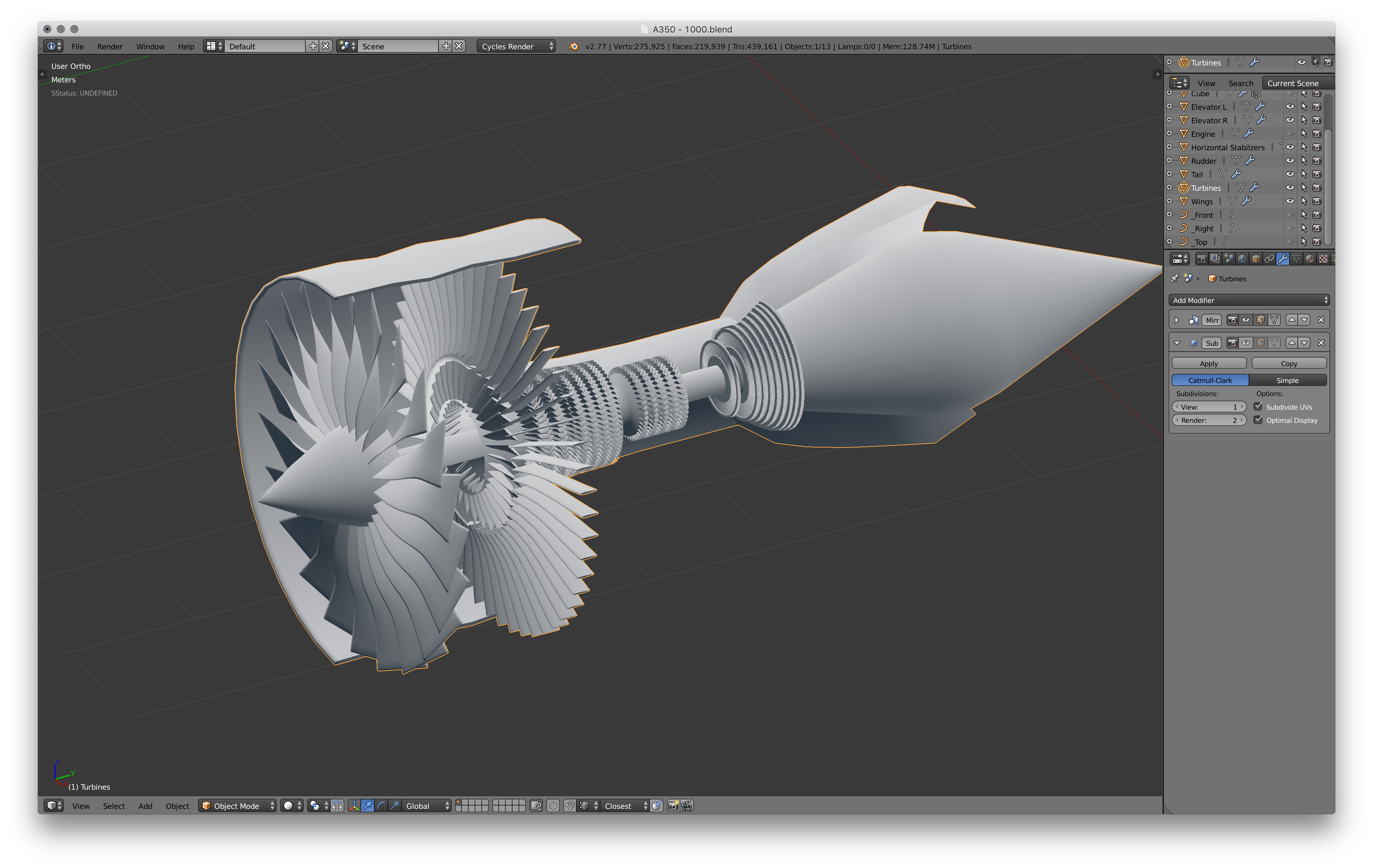Image resolution: width=1373 pixels, height=868 pixels.
Task: Toggle Subsurf modifier render camera icon
Action: click(1232, 342)
